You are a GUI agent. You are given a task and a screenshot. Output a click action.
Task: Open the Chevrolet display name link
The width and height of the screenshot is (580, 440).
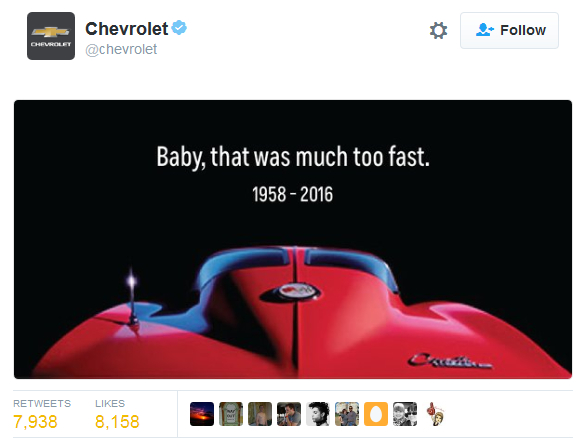pyautogui.click(x=127, y=29)
